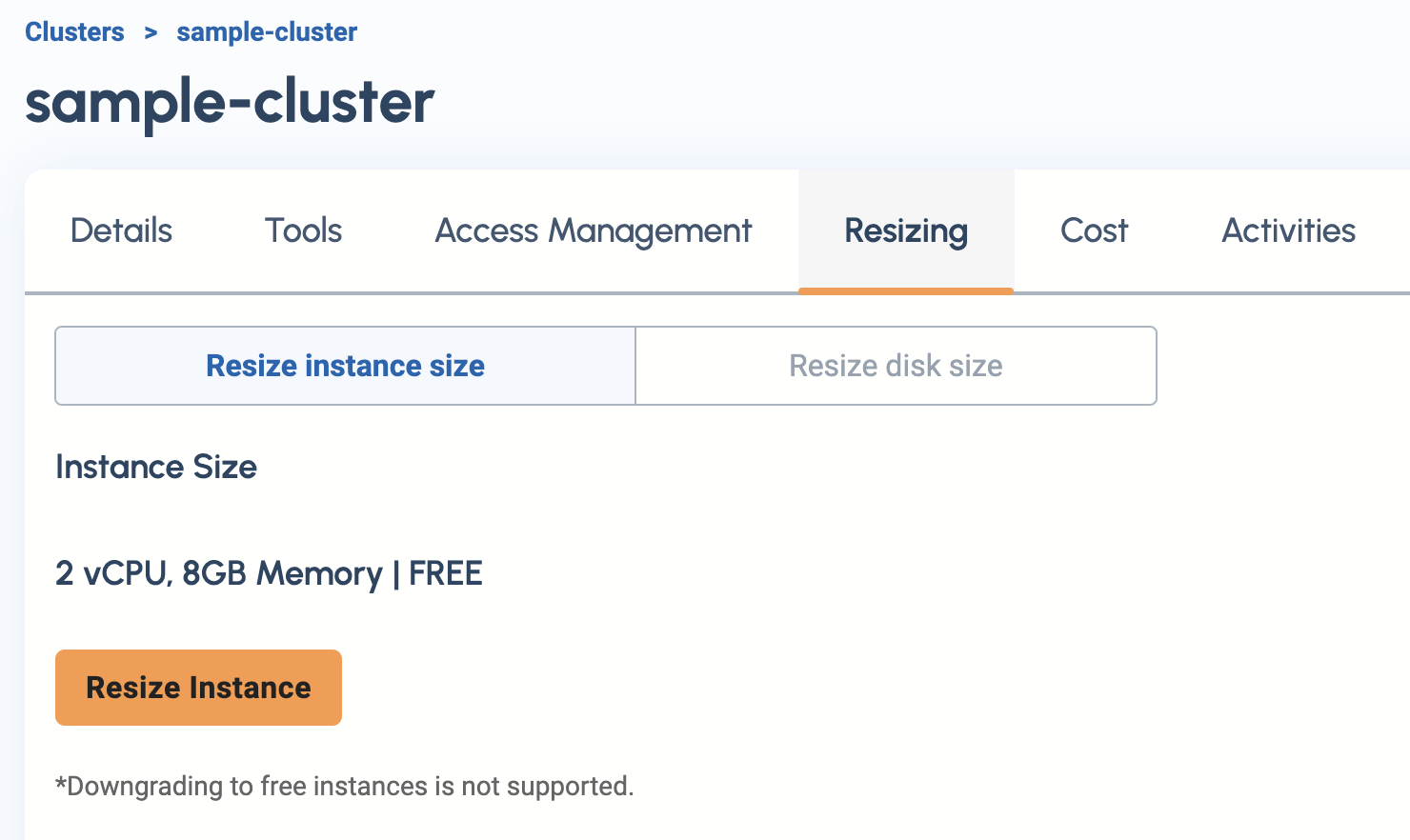Open Access Management settings for the cluster
Screen dimensions: 1410x840
(x=593, y=230)
